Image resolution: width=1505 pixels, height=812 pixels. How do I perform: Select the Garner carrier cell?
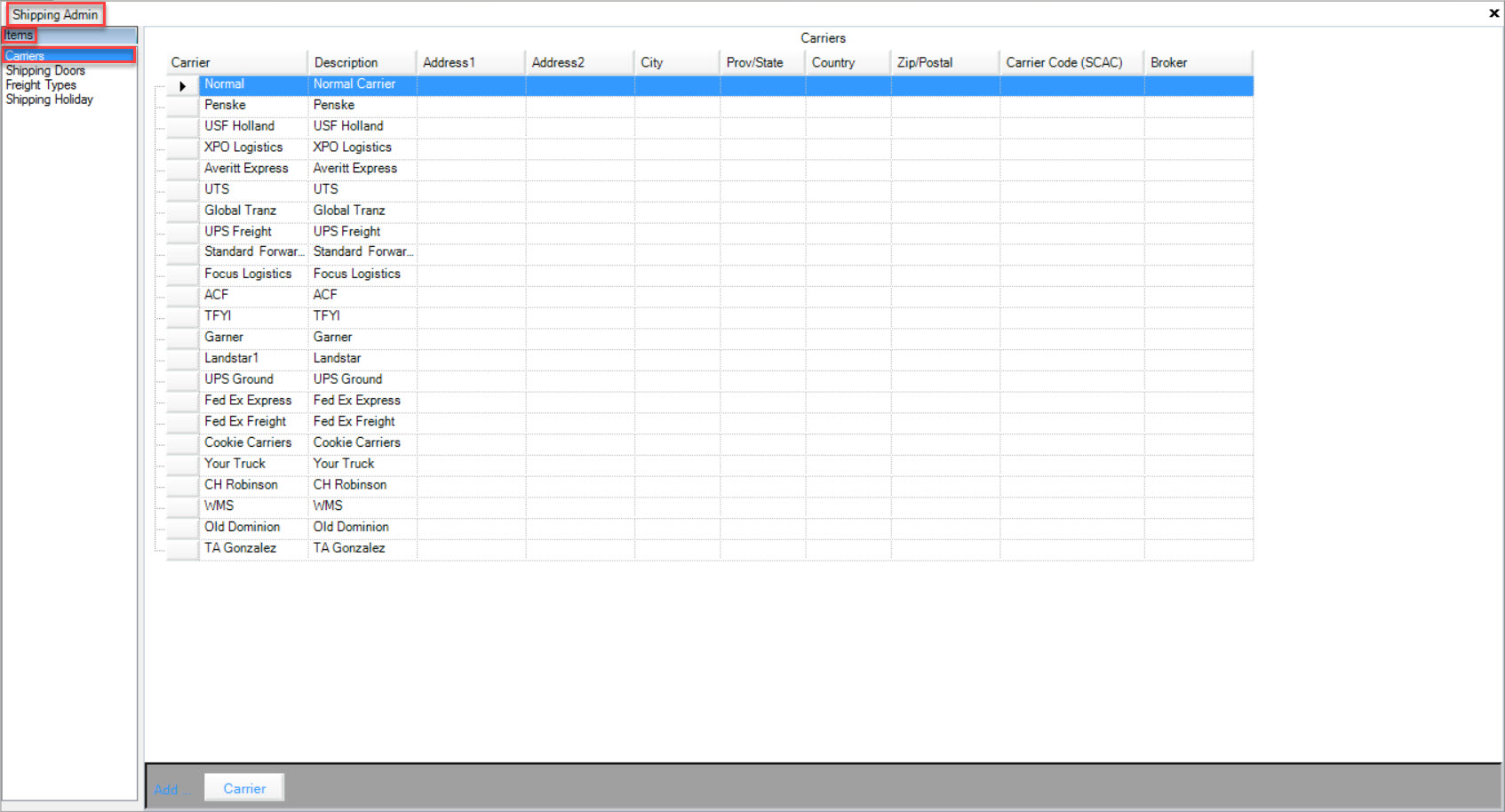[x=253, y=338]
